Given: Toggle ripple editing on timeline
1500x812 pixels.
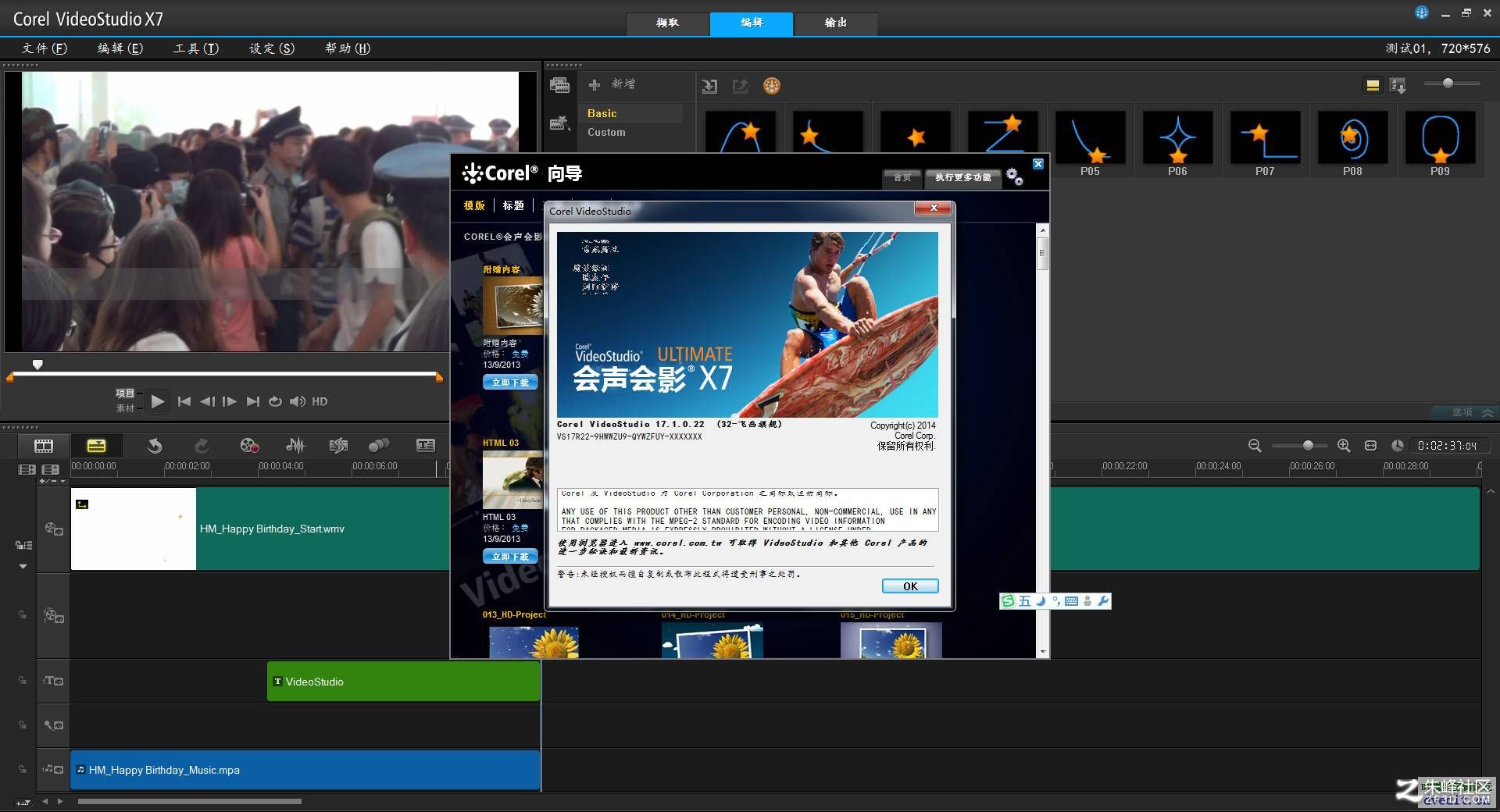Looking at the screenshot, I should click(x=23, y=545).
